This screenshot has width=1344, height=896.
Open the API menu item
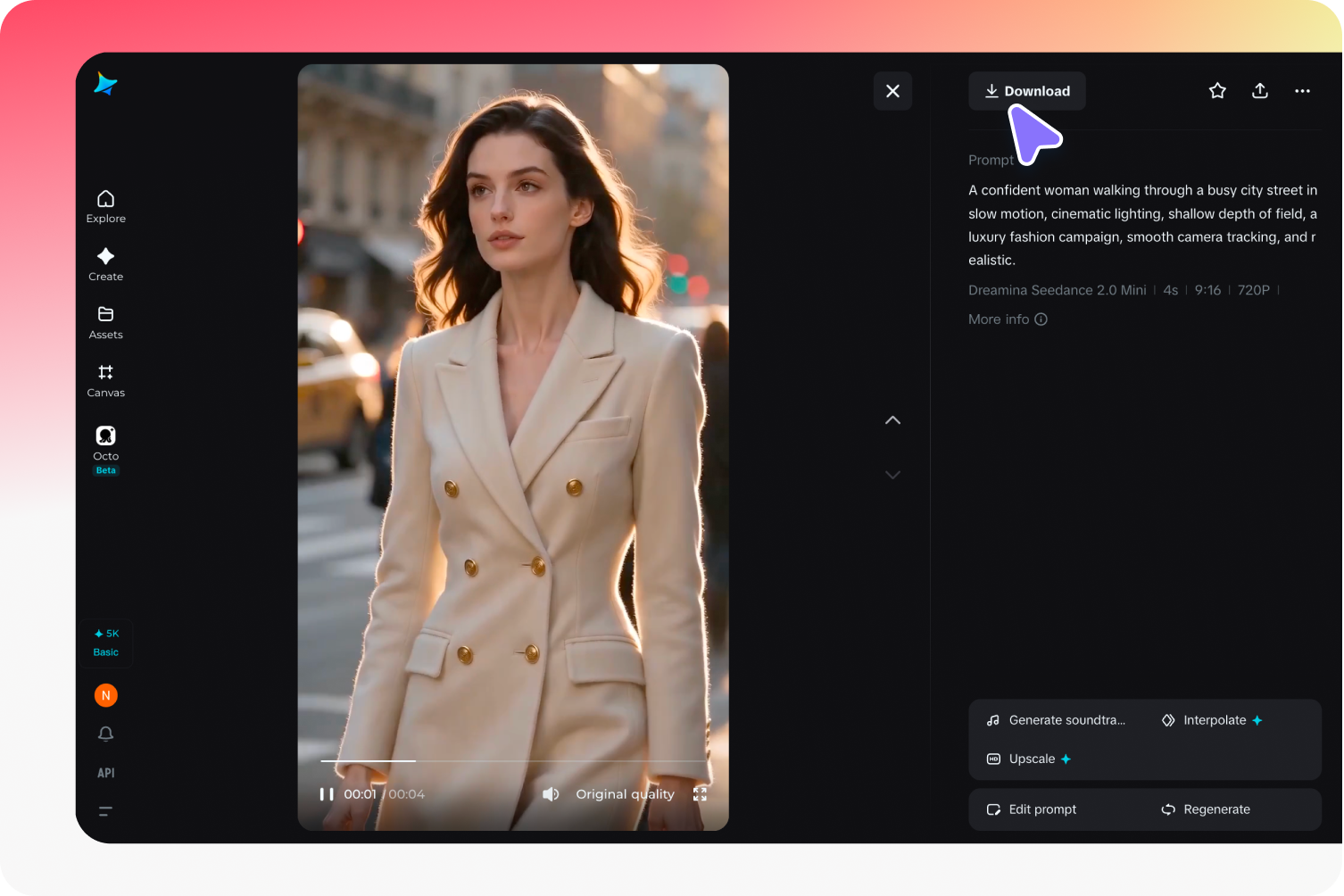tap(105, 773)
